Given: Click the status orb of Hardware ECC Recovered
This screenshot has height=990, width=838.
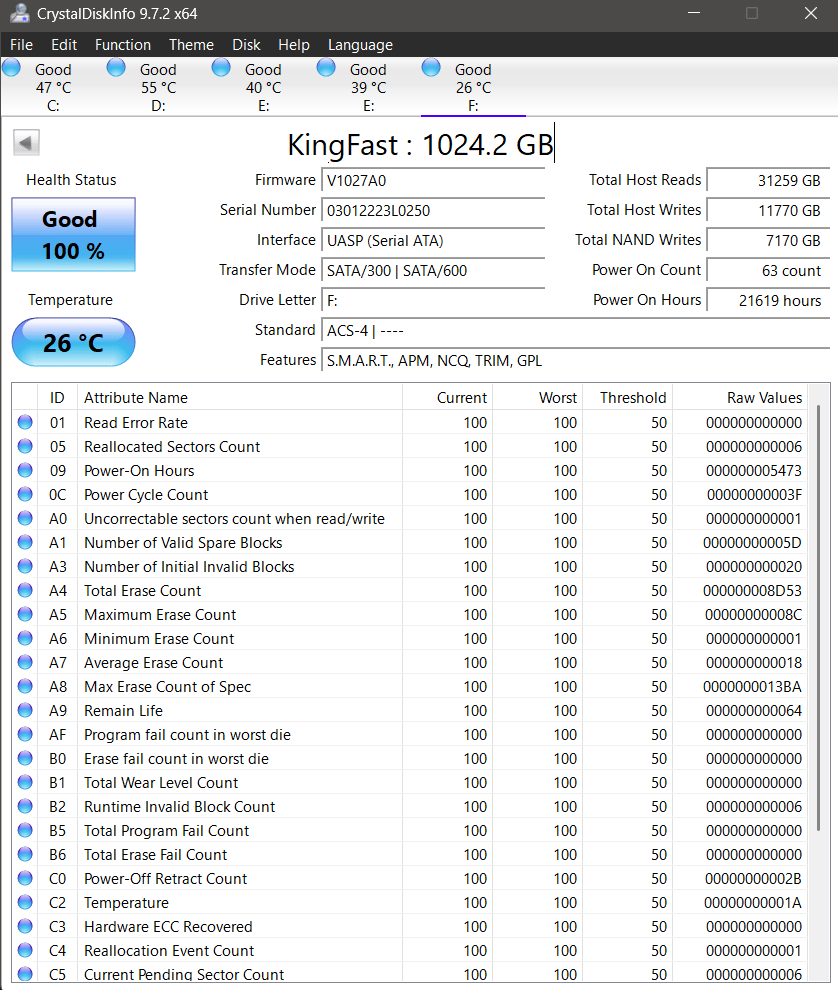Looking at the screenshot, I should 25,926.
